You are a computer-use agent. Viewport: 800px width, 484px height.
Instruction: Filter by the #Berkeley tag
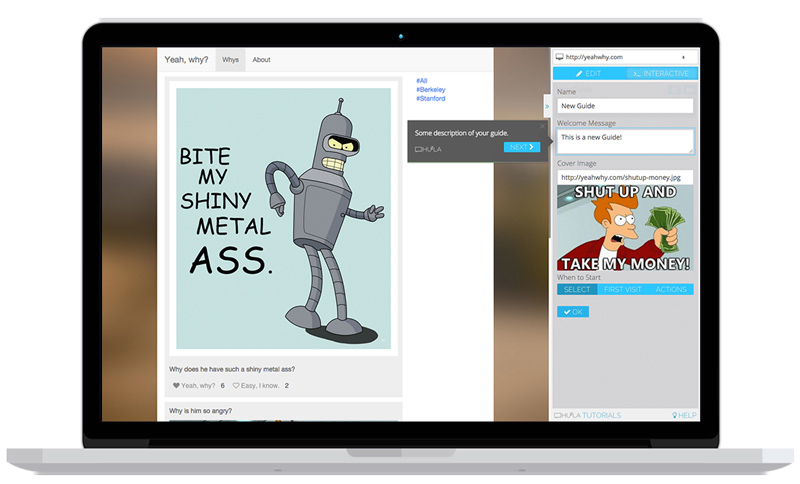[x=431, y=89]
